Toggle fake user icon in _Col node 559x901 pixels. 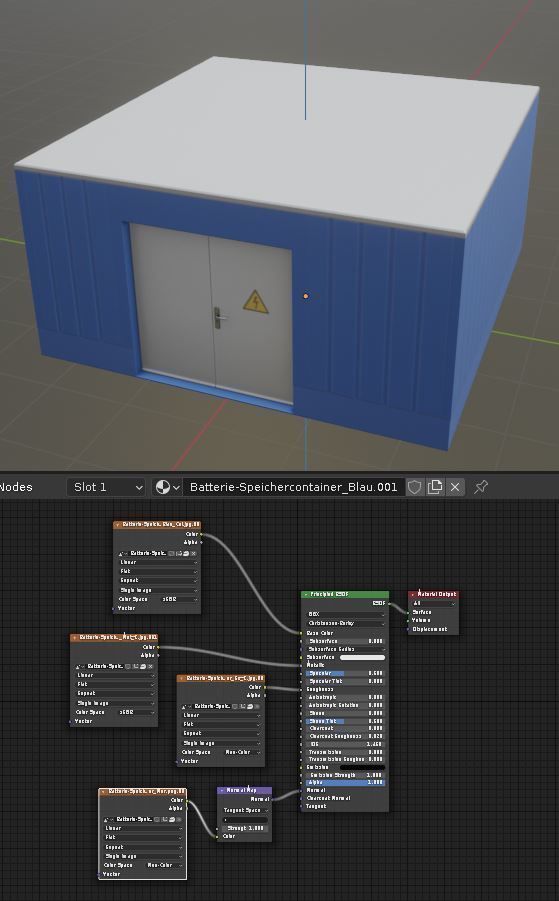coord(172,553)
